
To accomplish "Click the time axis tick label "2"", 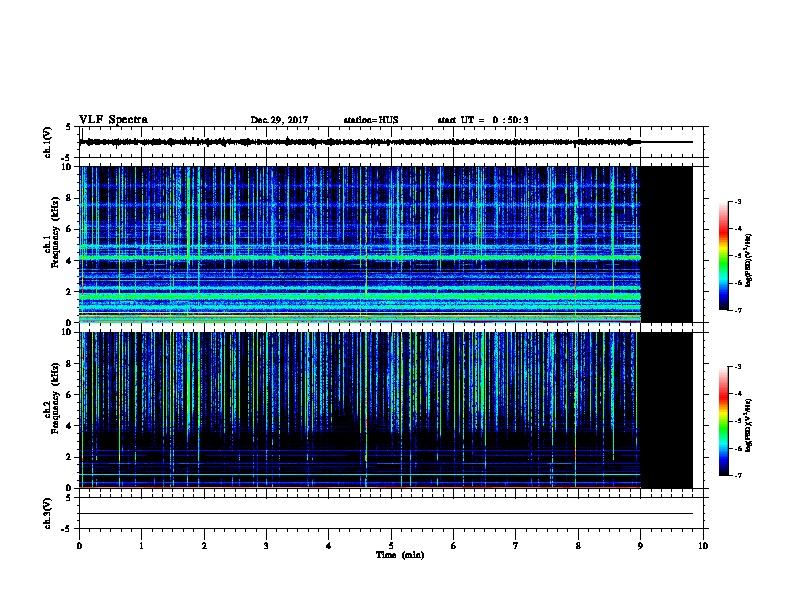I will pos(204,546).
